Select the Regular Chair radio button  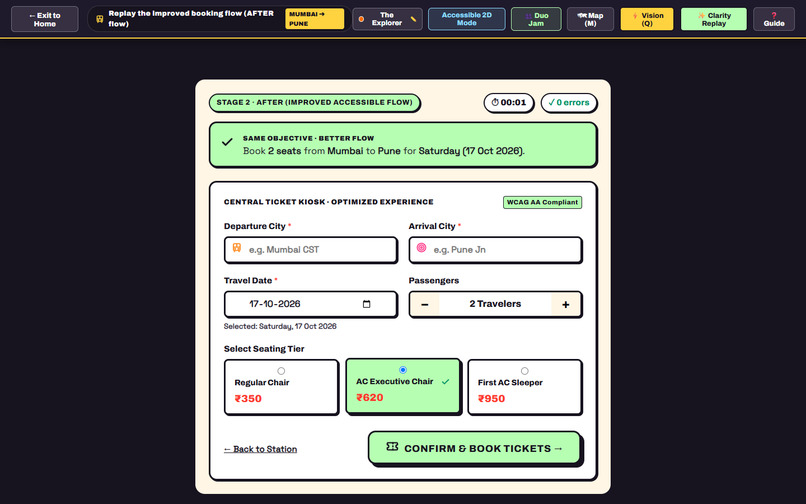pyautogui.click(x=281, y=371)
